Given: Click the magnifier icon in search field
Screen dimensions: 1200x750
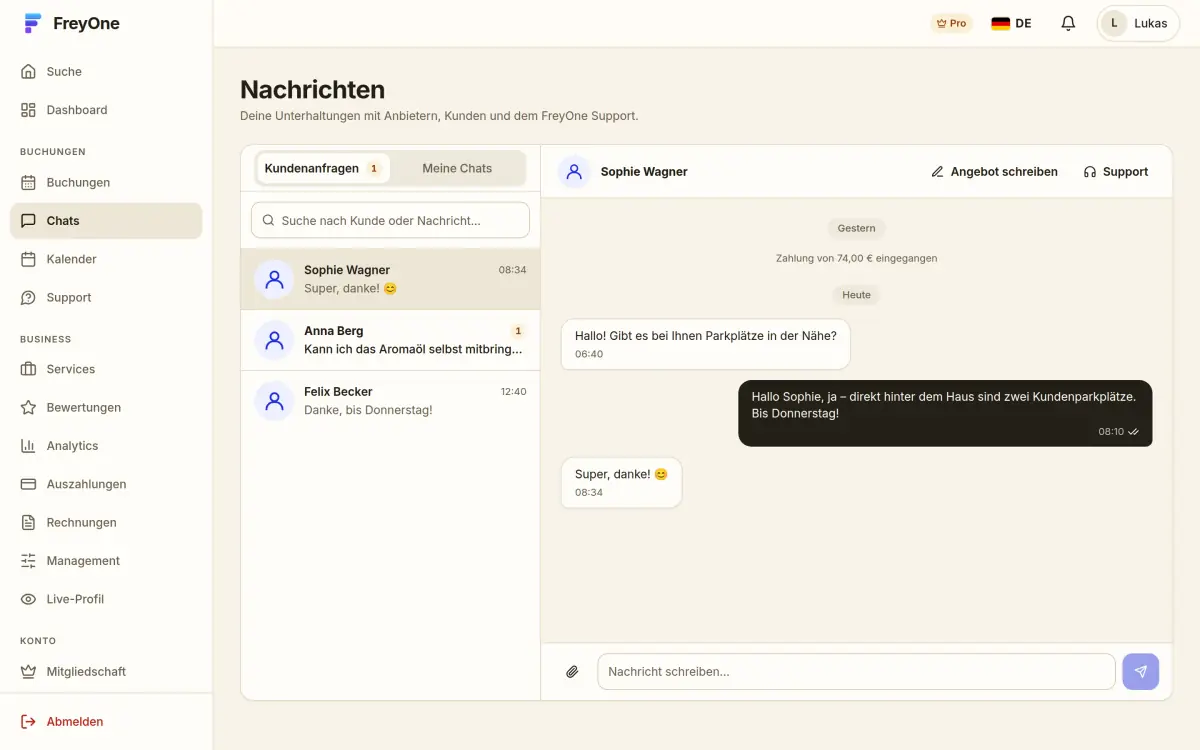Looking at the screenshot, I should coord(268,220).
